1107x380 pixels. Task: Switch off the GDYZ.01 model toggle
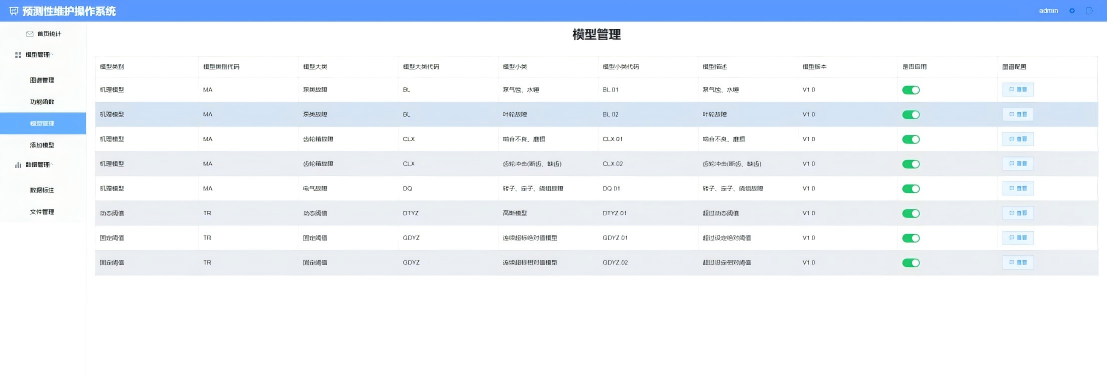(x=911, y=238)
